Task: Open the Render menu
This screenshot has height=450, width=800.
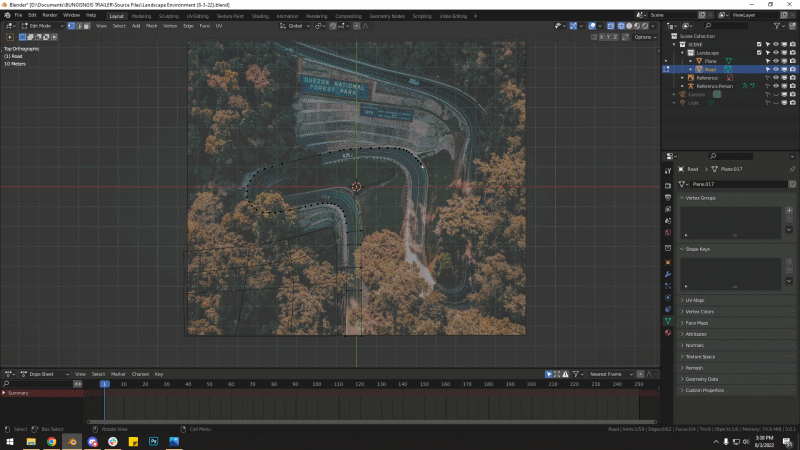Action: click(50, 16)
